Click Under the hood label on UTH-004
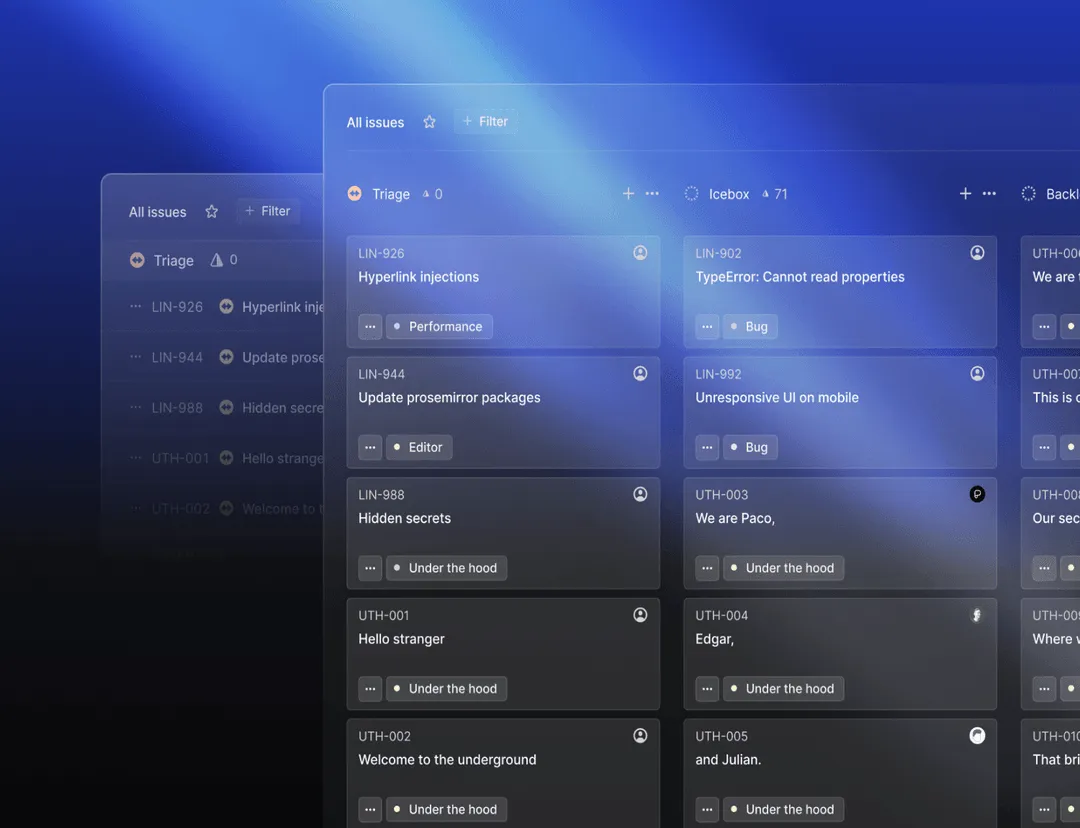The image size is (1080, 828). (x=783, y=689)
